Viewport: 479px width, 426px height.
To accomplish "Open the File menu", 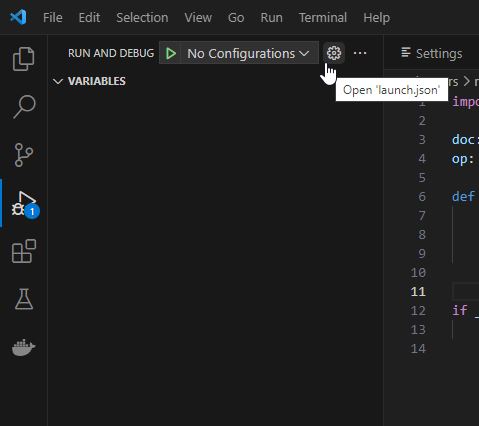I will click(53, 18).
